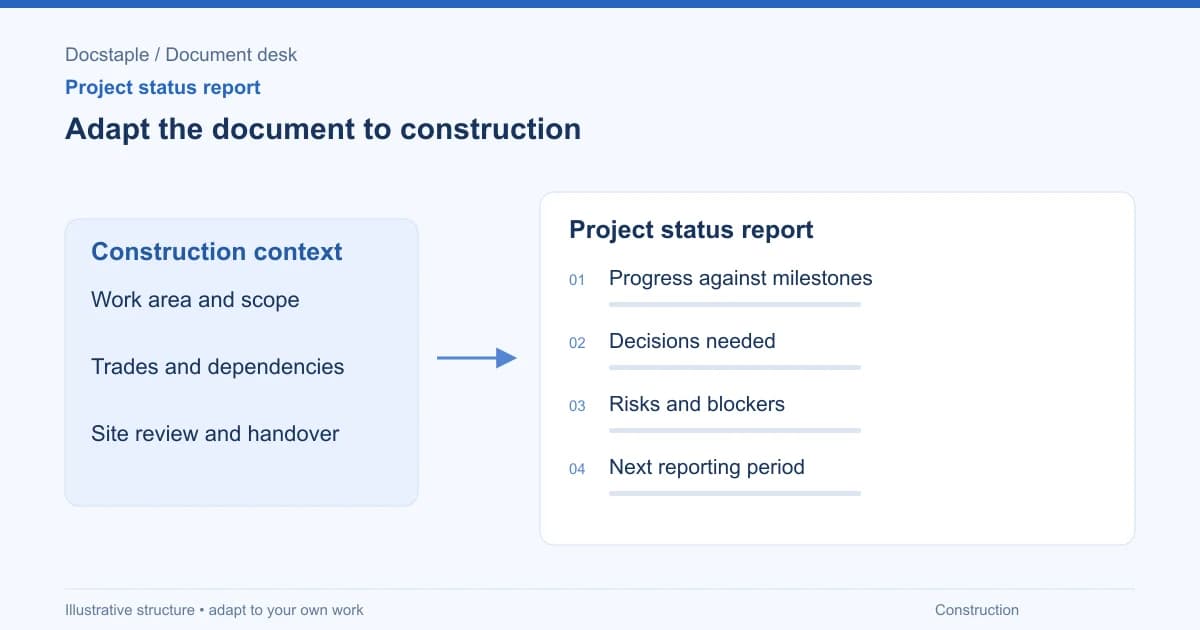Click section number 01
This screenshot has height=630, width=1200.
(x=577, y=280)
